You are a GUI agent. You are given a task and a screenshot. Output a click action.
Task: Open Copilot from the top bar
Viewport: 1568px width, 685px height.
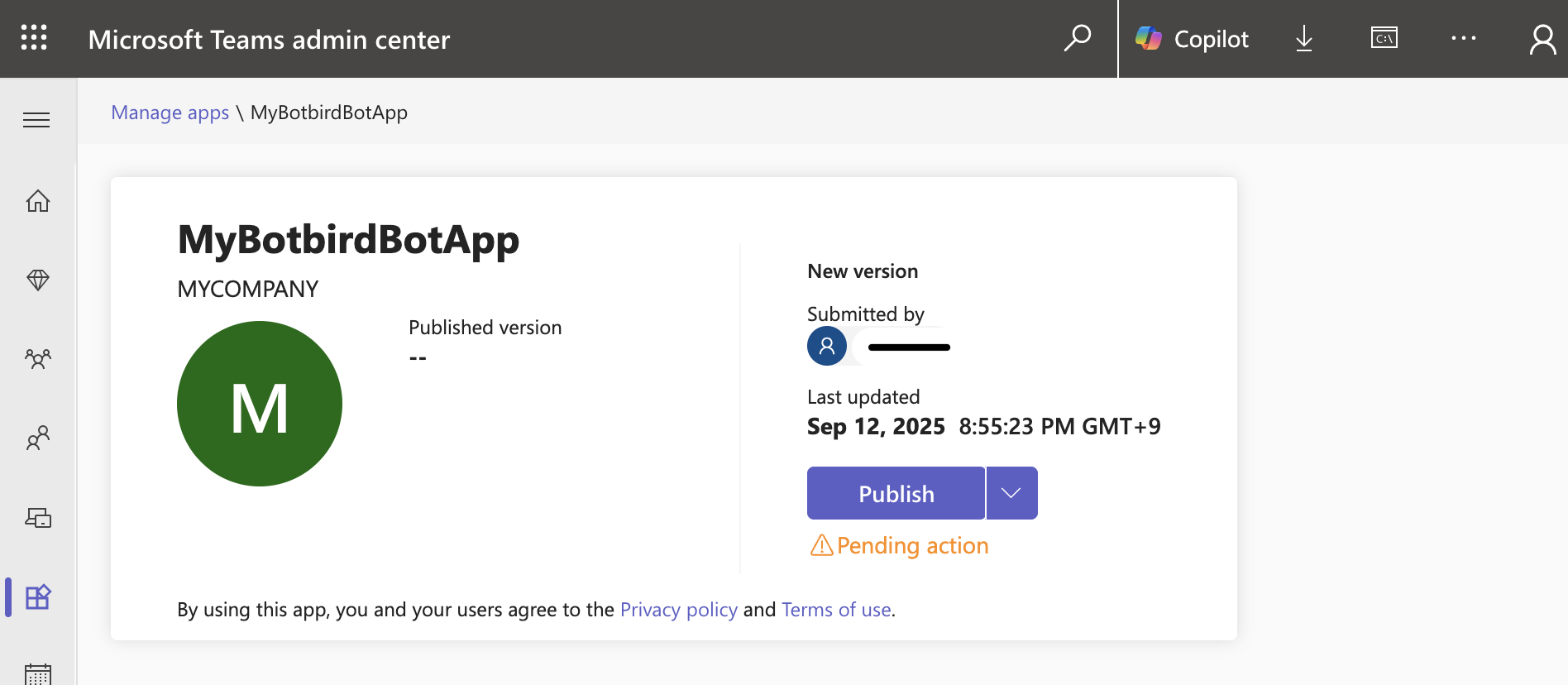[1192, 39]
